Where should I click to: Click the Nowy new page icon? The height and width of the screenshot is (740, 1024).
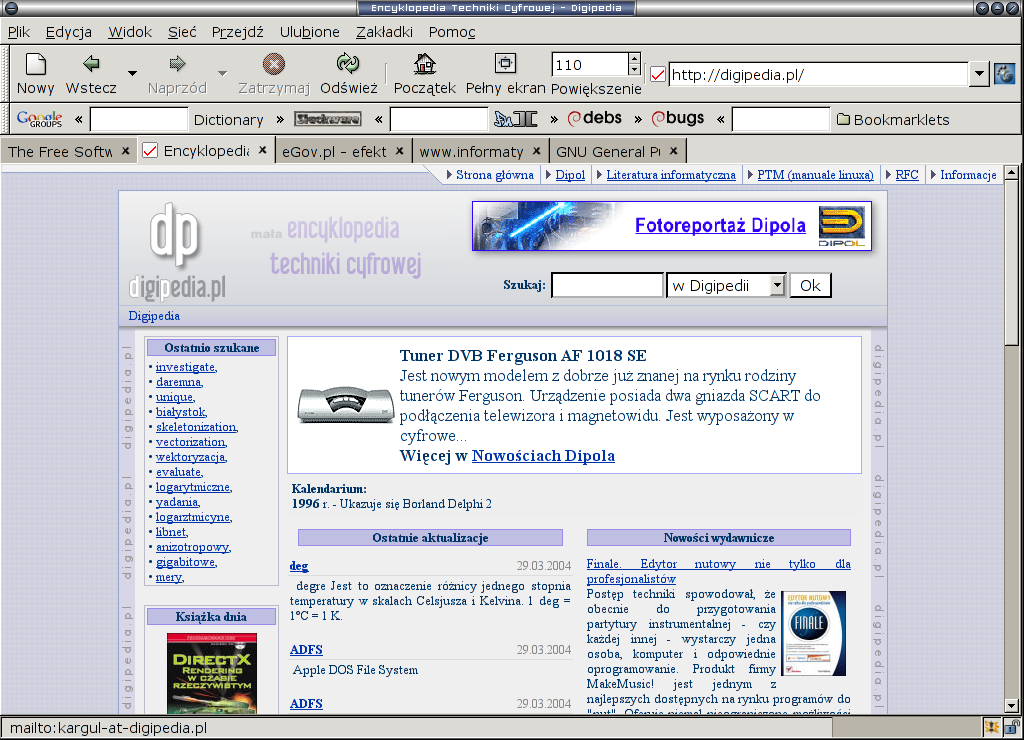35,64
